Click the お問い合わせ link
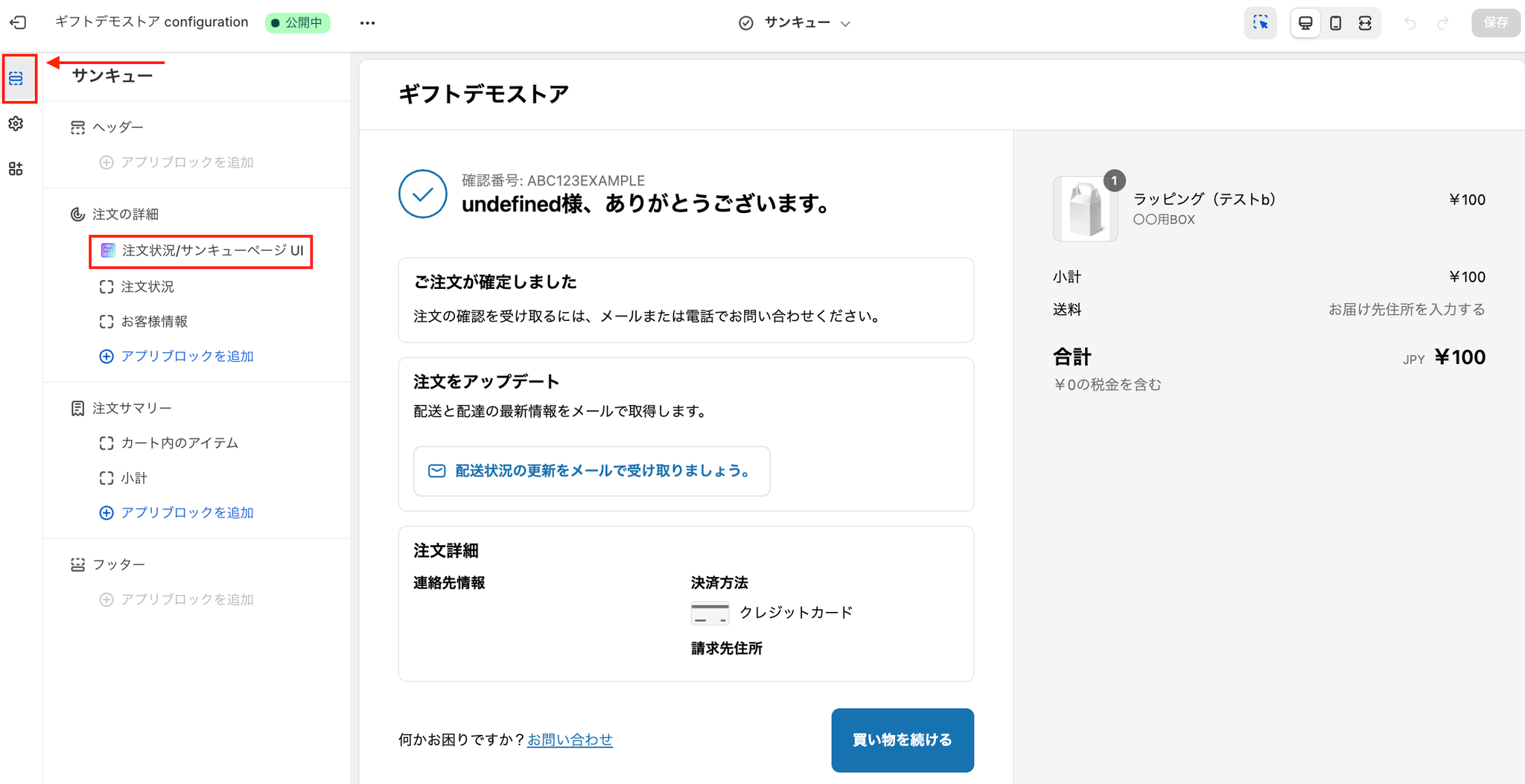 coord(570,740)
